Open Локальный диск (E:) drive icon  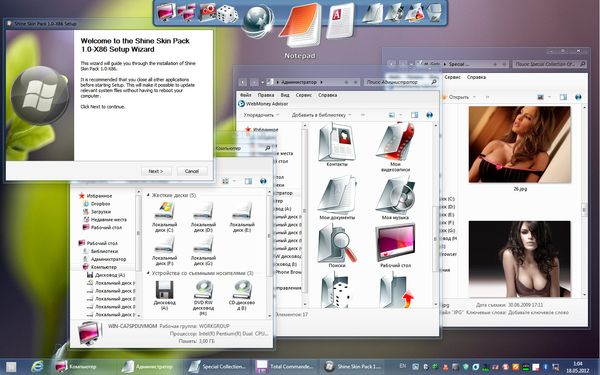[x=242, y=217]
